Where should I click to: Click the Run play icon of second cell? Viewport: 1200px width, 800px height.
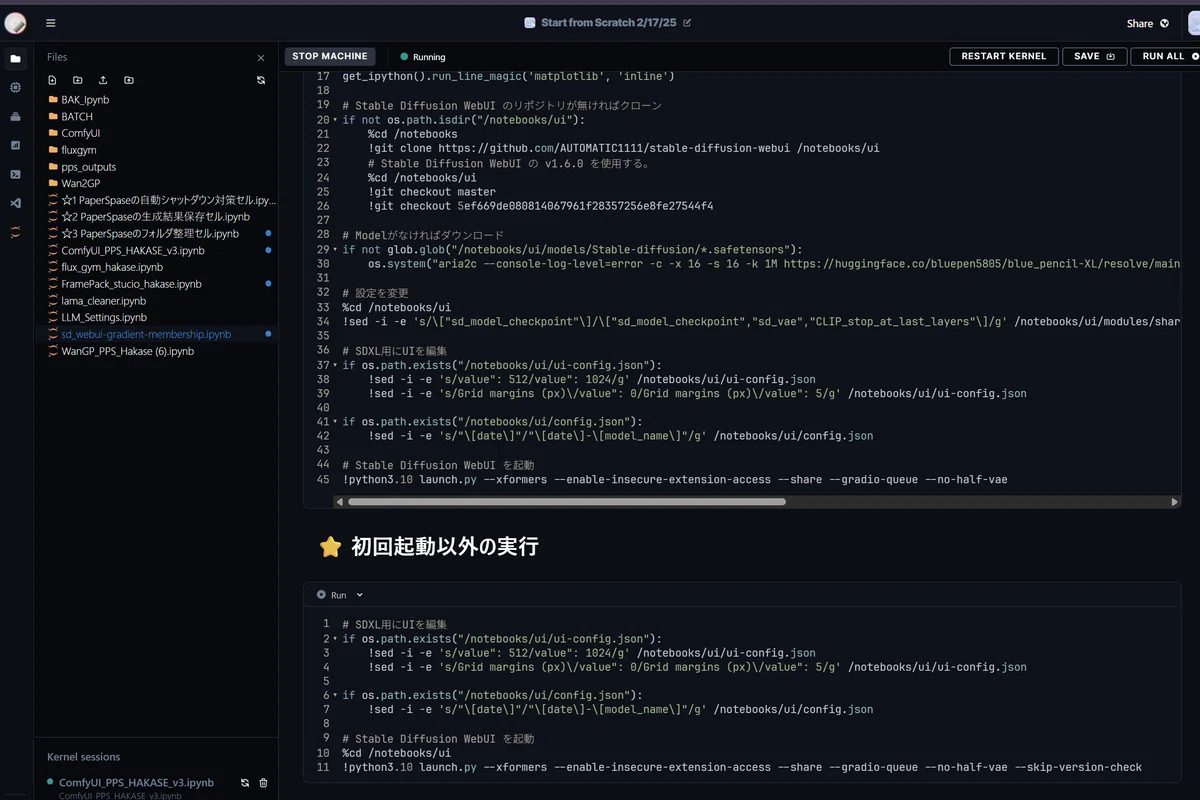(x=321, y=595)
